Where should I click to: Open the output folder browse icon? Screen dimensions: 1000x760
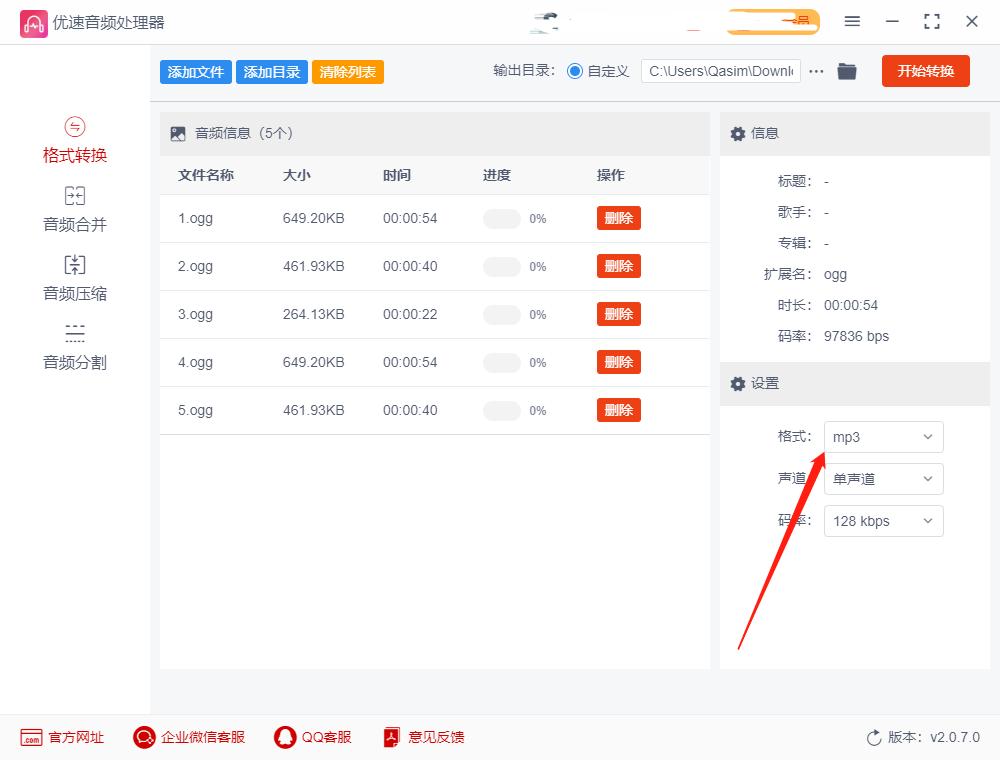pyautogui.click(x=847, y=71)
